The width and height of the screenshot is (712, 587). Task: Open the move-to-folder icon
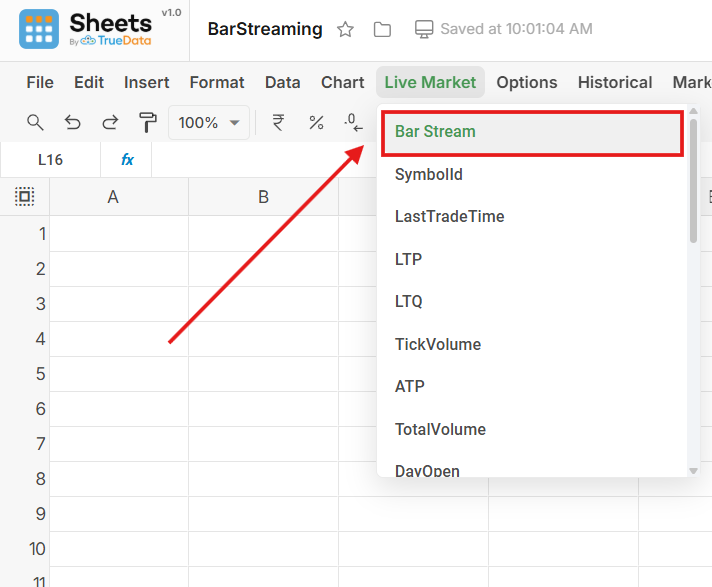pos(382,30)
